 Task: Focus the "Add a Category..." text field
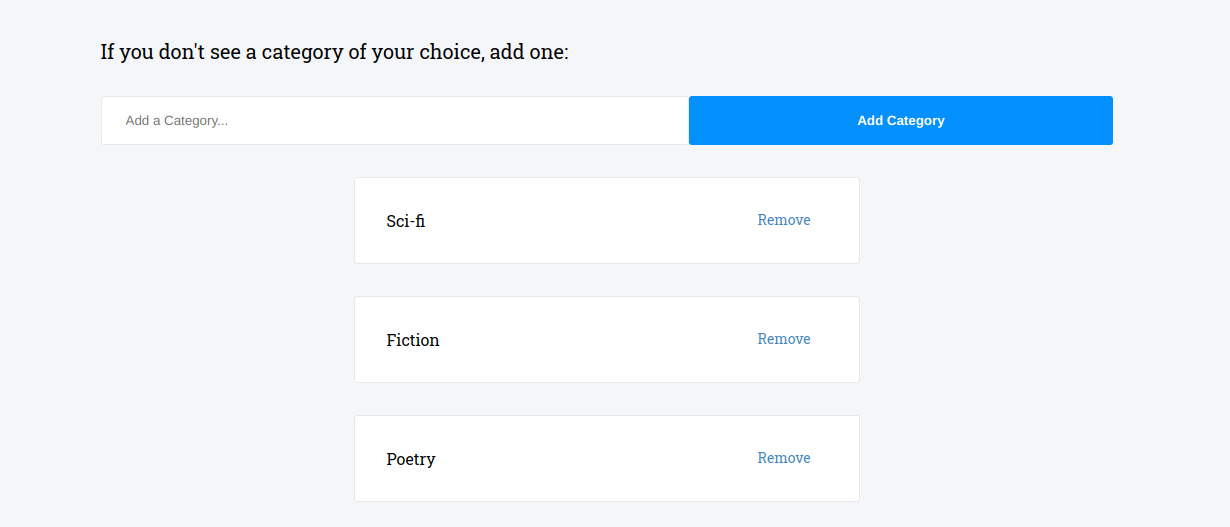point(395,121)
